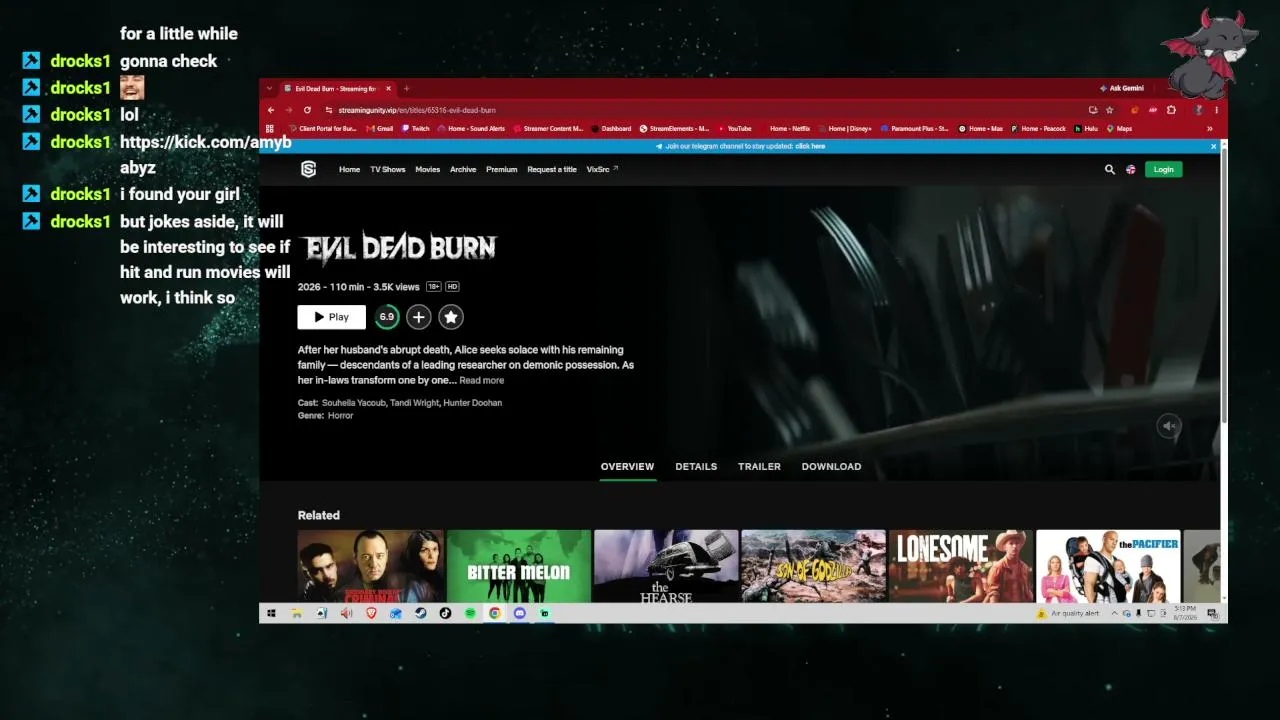Play Evil Dead Burn
Screen dimensions: 1280x720
click(x=332, y=317)
